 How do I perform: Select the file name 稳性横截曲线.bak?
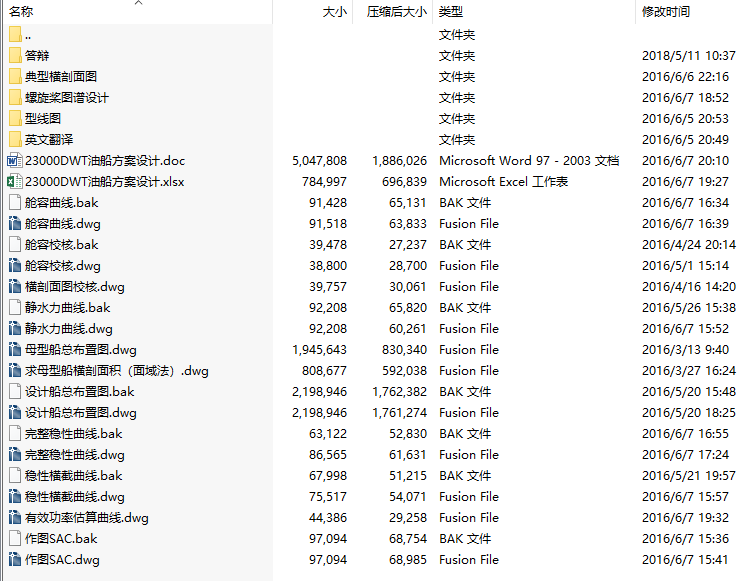point(74,476)
